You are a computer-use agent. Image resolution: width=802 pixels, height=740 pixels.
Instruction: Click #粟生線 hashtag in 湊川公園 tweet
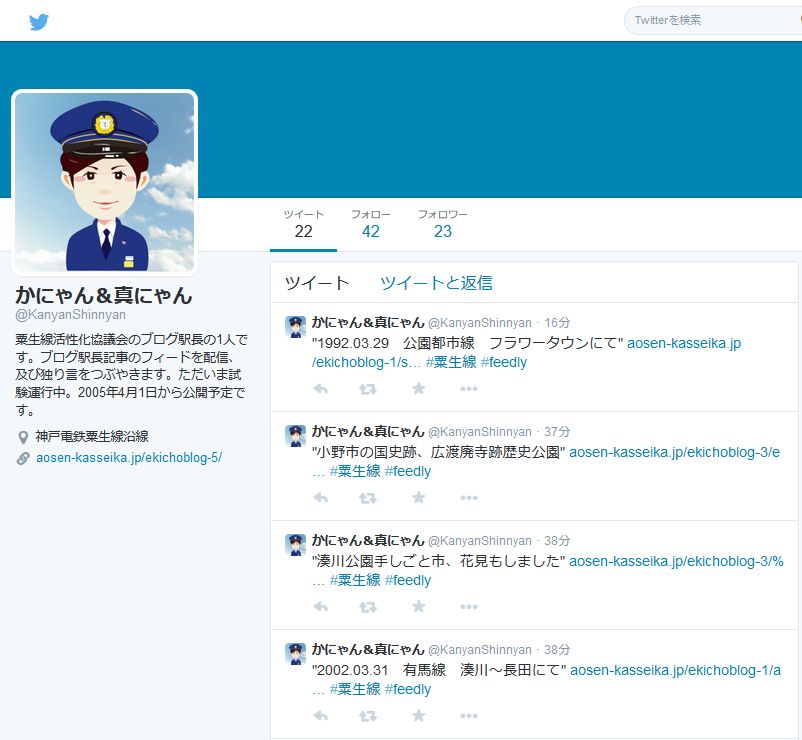tap(355, 580)
